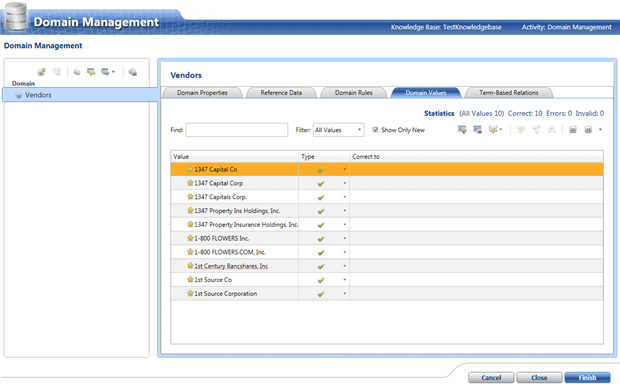Select the 1st Source Corporation value

coord(226,294)
